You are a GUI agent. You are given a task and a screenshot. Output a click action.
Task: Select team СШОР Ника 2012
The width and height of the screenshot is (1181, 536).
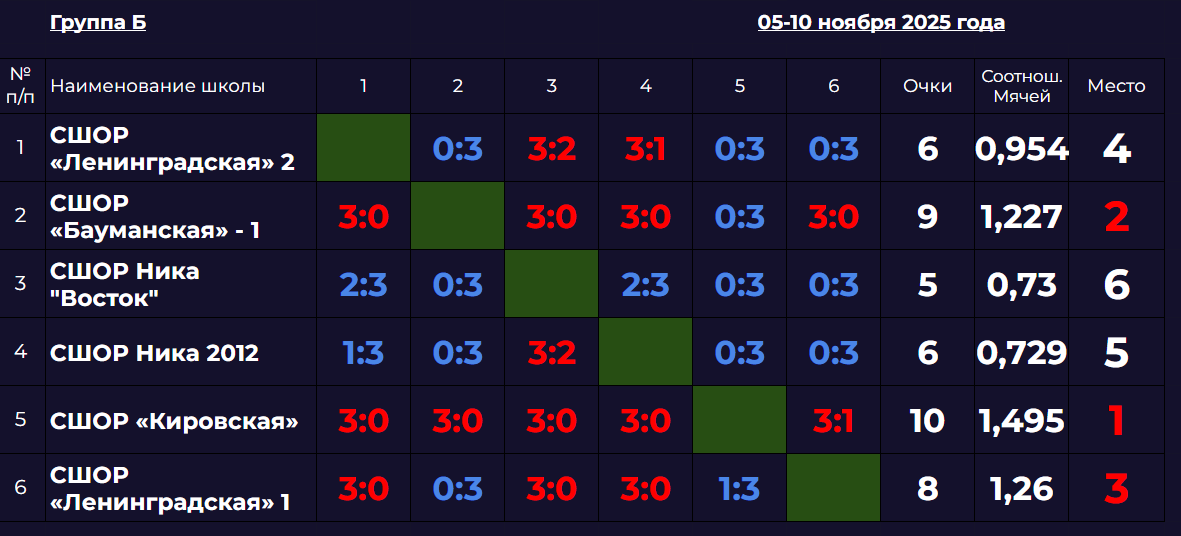pyautogui.click(x=154, y=353)
